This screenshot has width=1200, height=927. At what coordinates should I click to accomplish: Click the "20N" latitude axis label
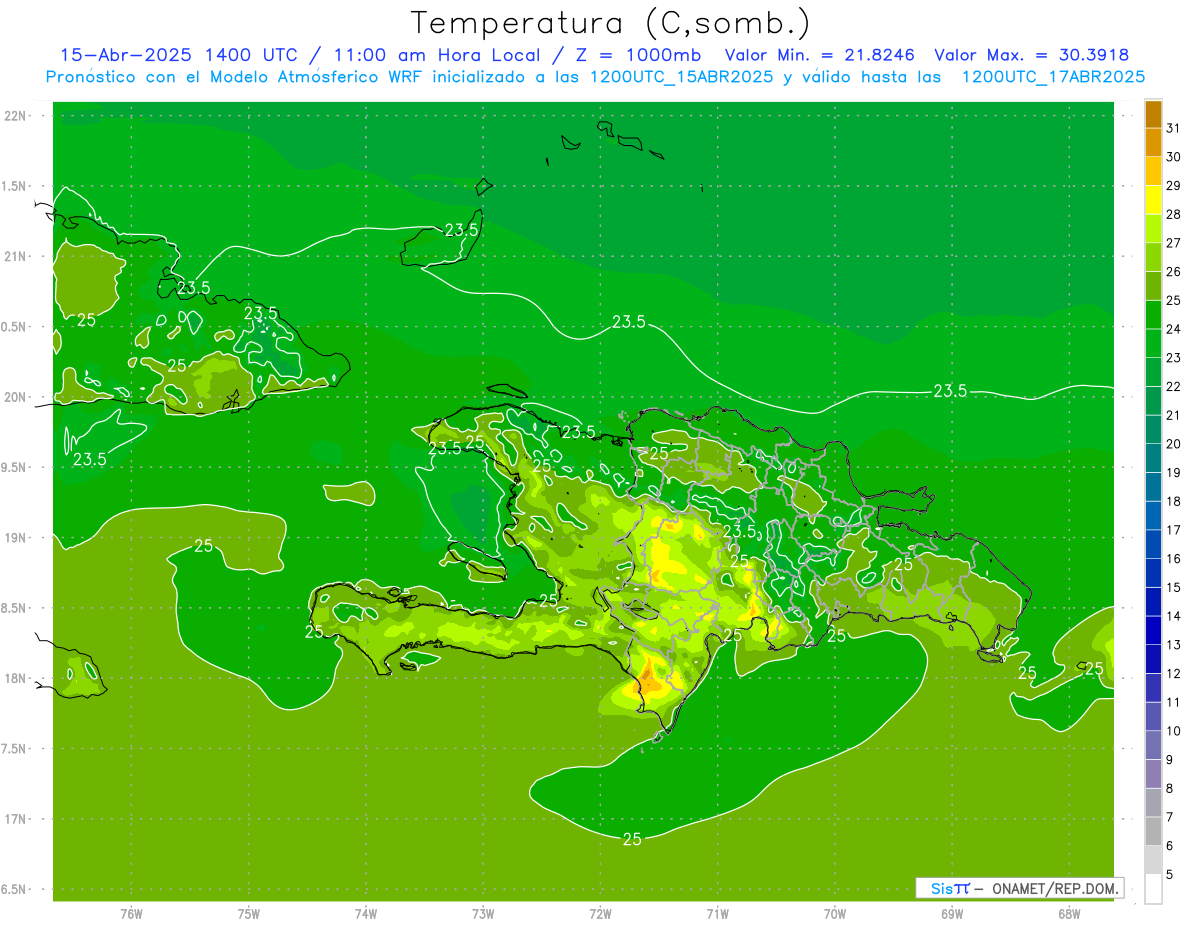pos(16,397)
